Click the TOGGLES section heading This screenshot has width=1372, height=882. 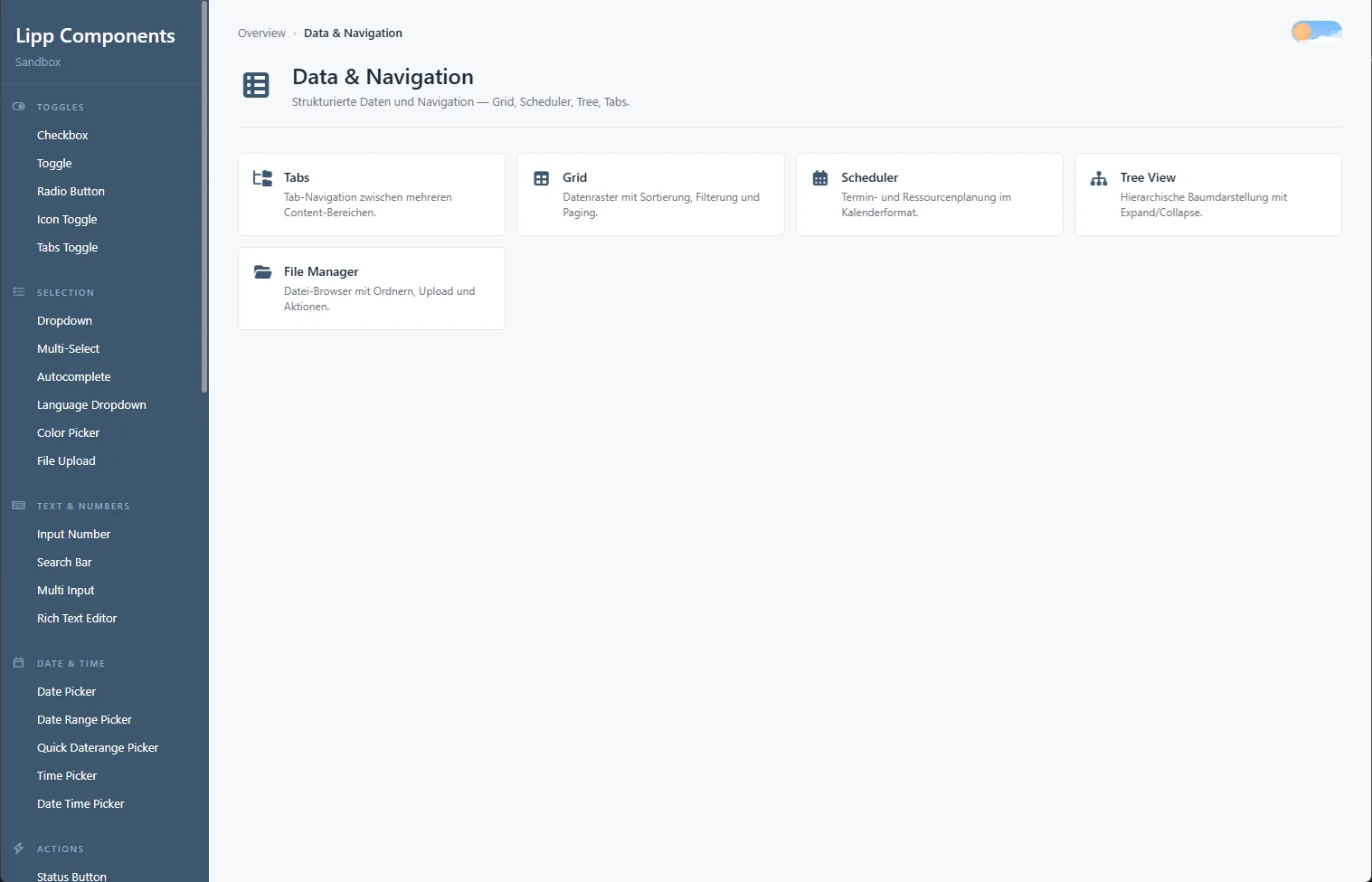click(61, 108)
